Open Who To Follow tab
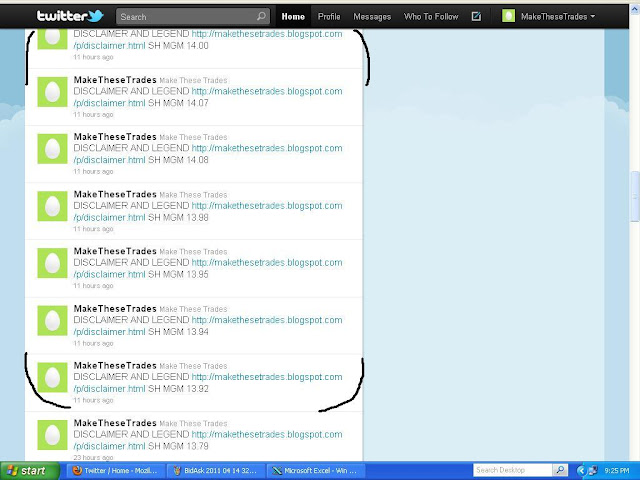Image resolution: width=640 pixels, height=480 pixels. (431, 17)
